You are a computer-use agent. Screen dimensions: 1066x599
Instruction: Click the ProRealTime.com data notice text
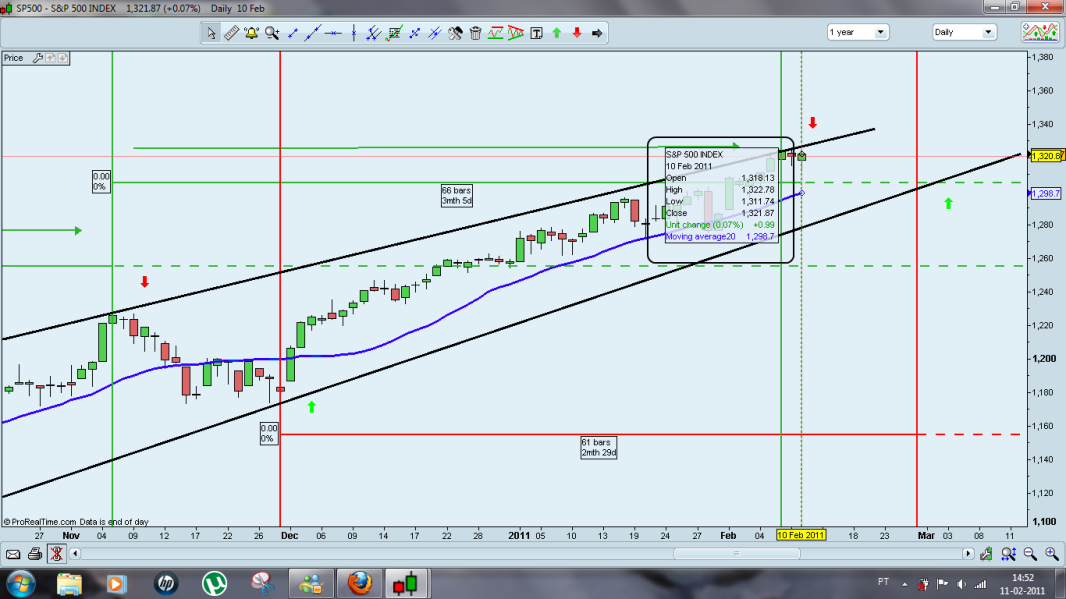76,522
